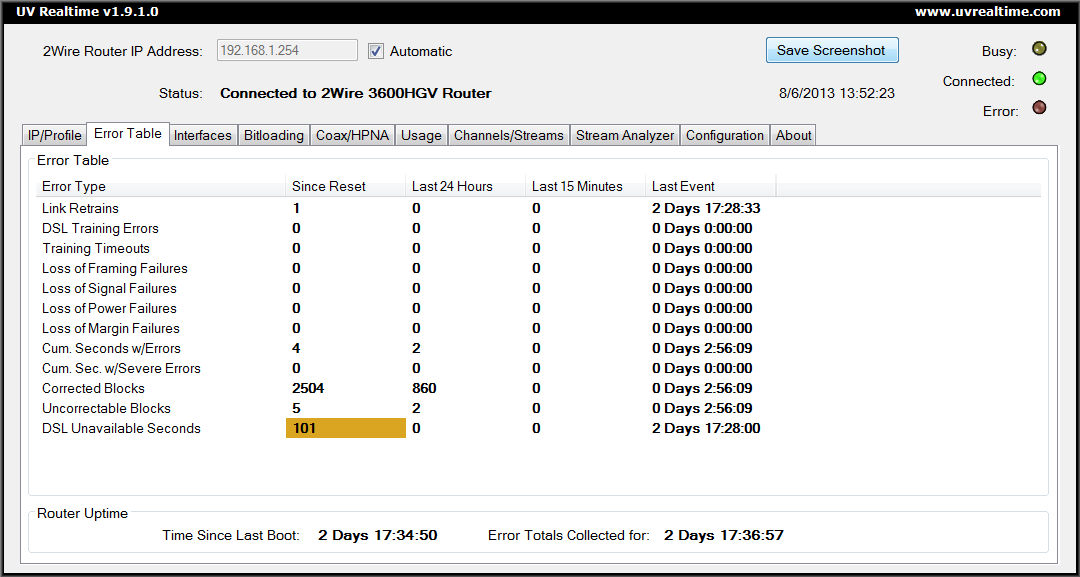Select the highlighted 101 DSL Unavailable Seconds cell
Screen dimensions: 1080x577
(x=345, y=428)
